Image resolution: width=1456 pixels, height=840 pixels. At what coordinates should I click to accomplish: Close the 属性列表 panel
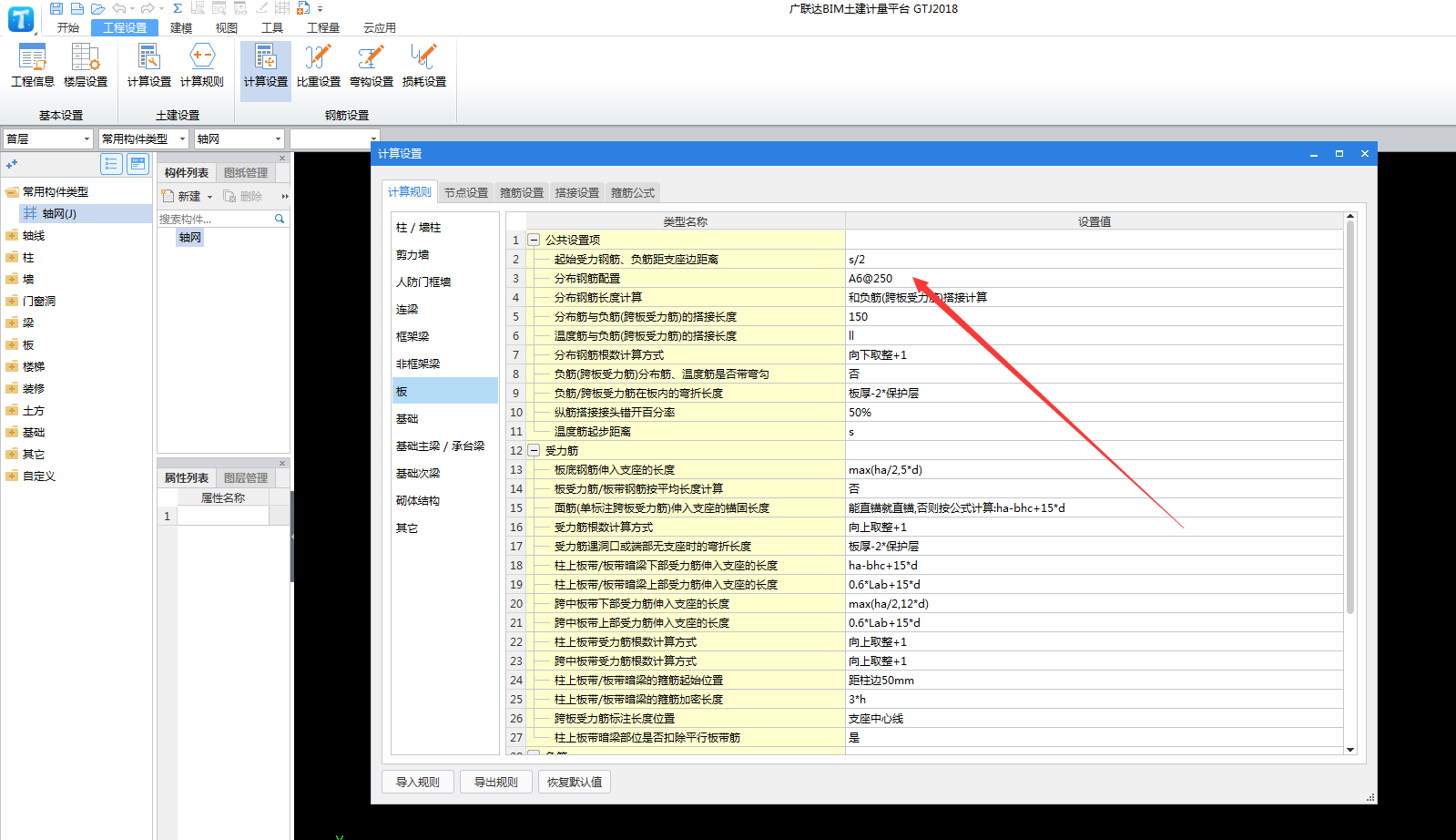(x=282, y=463)
